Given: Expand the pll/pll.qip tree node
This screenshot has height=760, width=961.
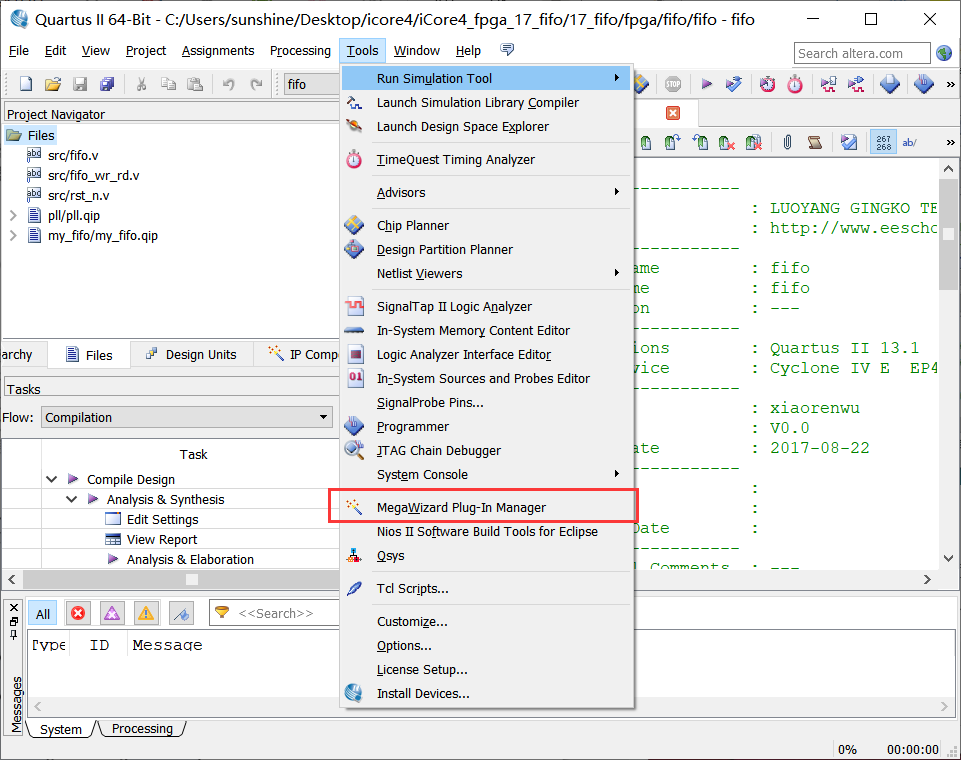Looking at the screenshot, I should click(x=13, y=216).
